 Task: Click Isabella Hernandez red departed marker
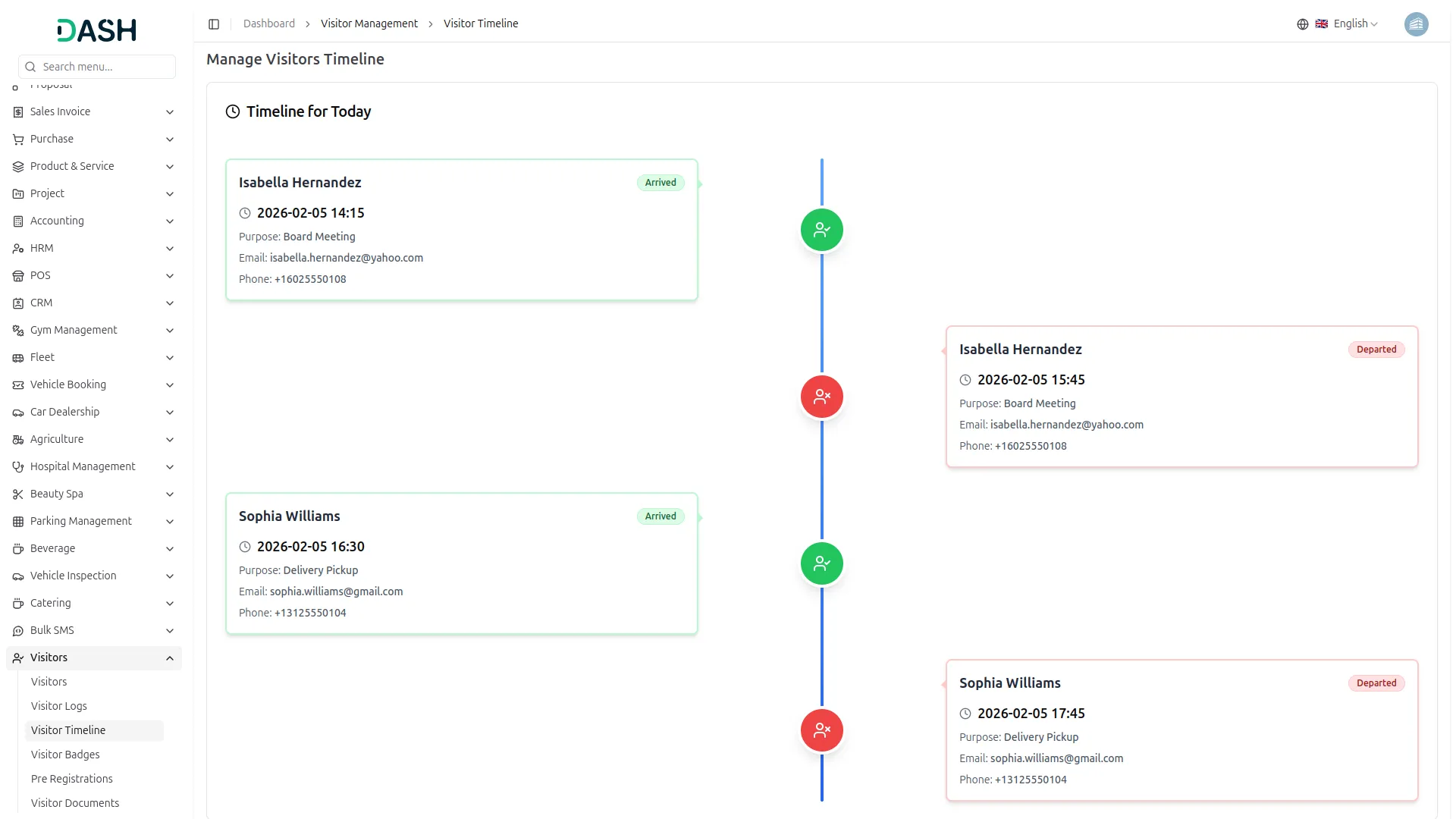(x=821, y=397)
